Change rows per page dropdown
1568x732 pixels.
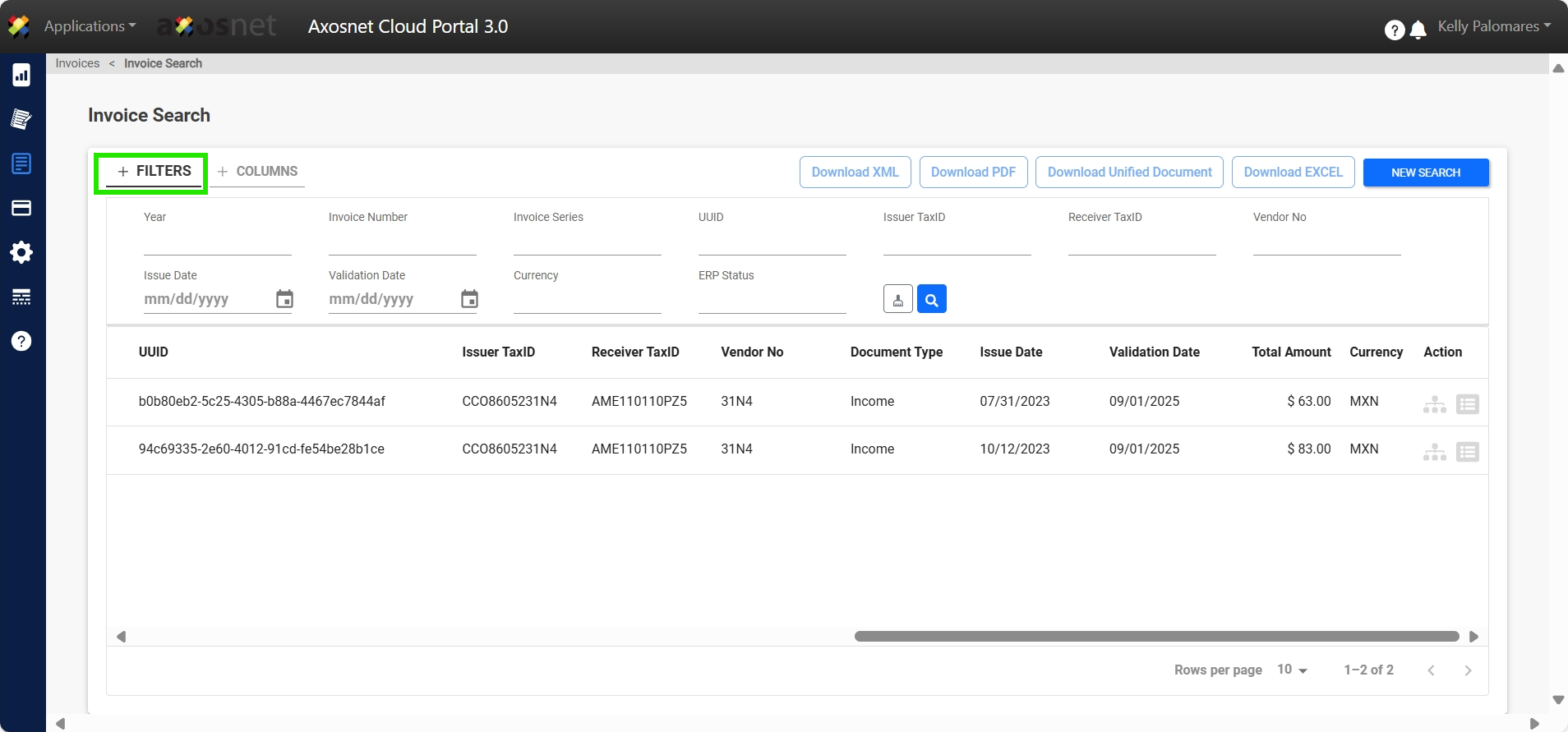click(1292, 670)
